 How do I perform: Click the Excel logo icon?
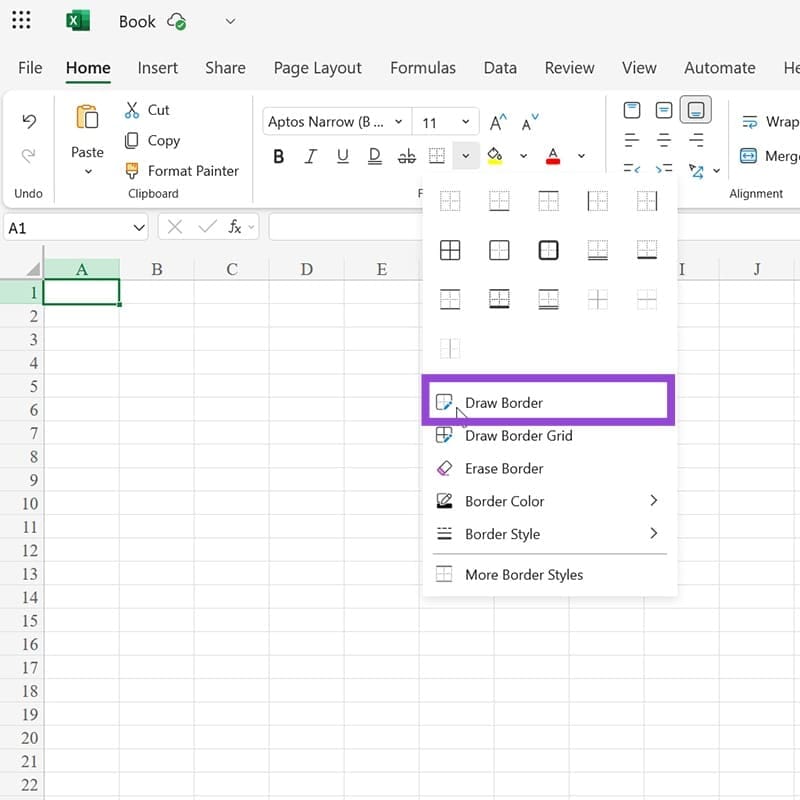coord(78,21)
